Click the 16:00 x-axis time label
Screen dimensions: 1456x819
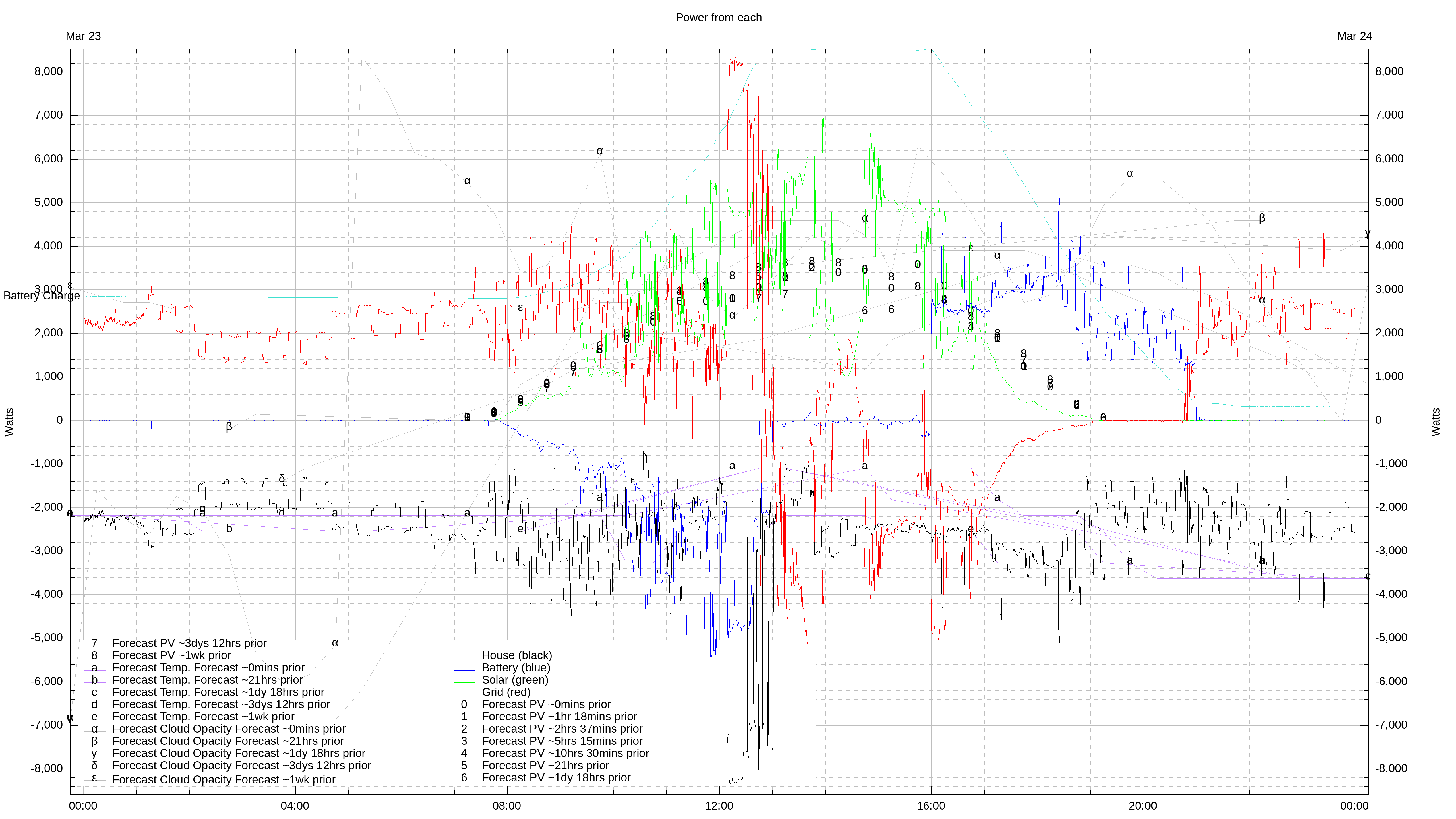[930, 805]
